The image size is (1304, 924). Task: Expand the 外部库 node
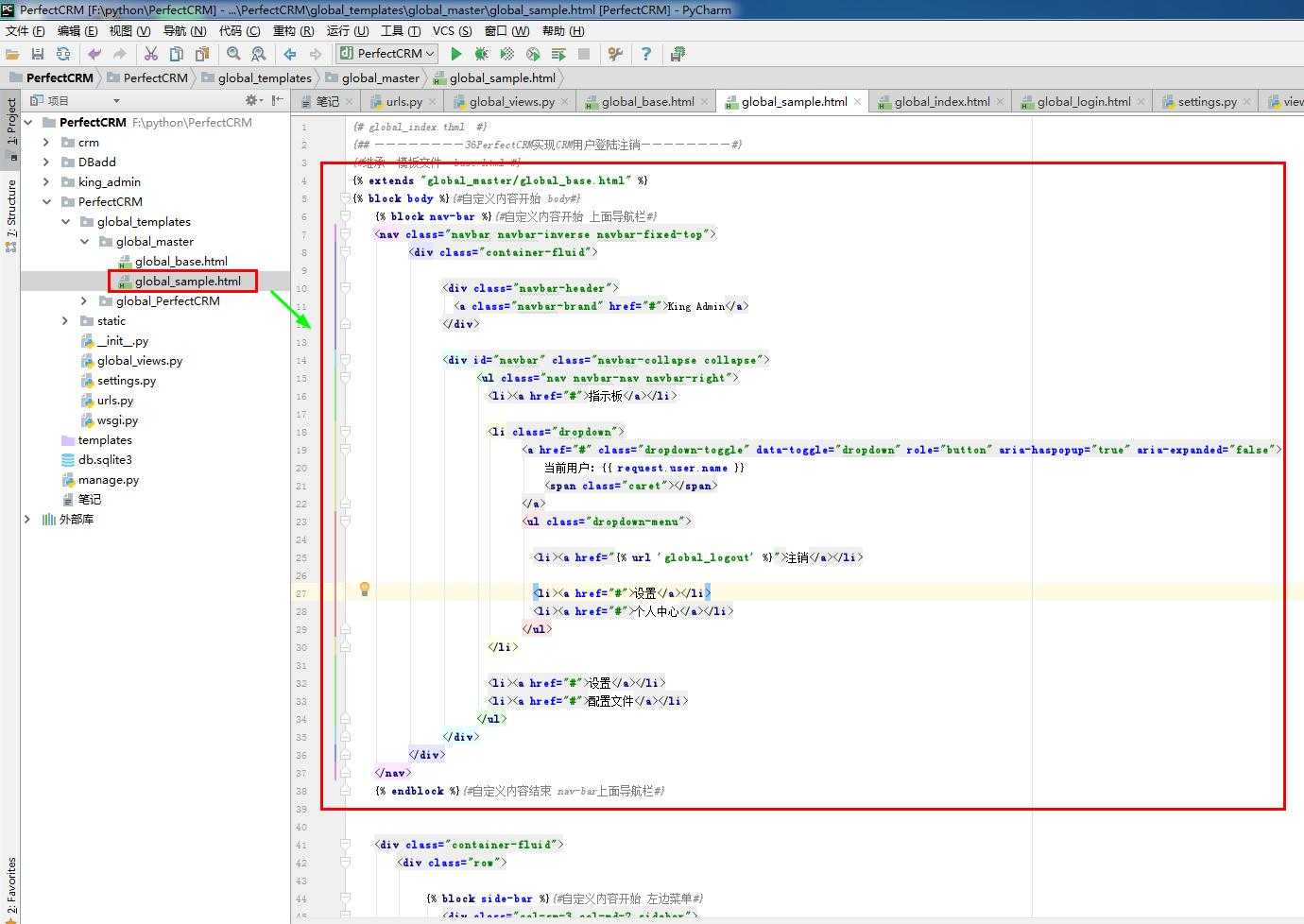[28, 519]
